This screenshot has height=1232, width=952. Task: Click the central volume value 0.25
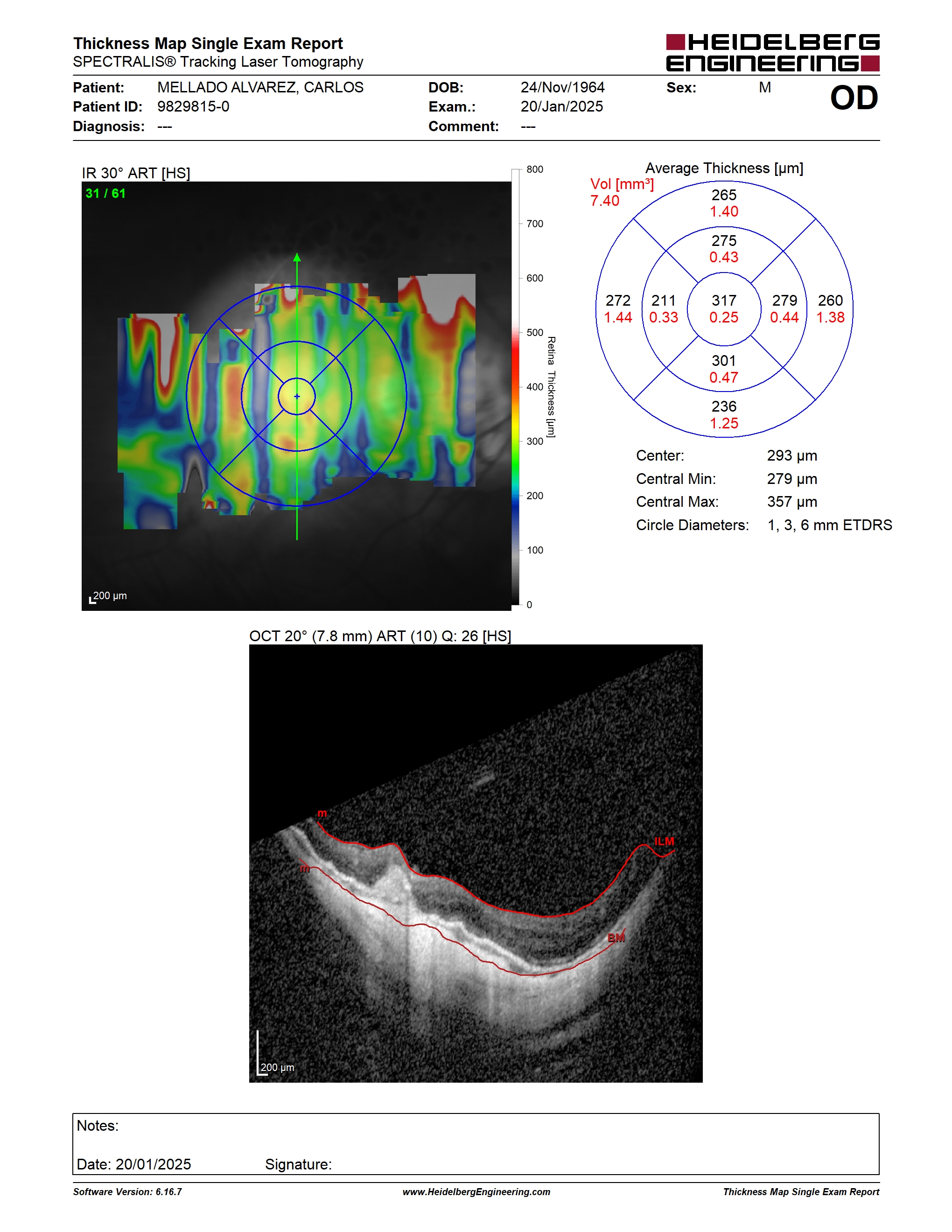724,317
